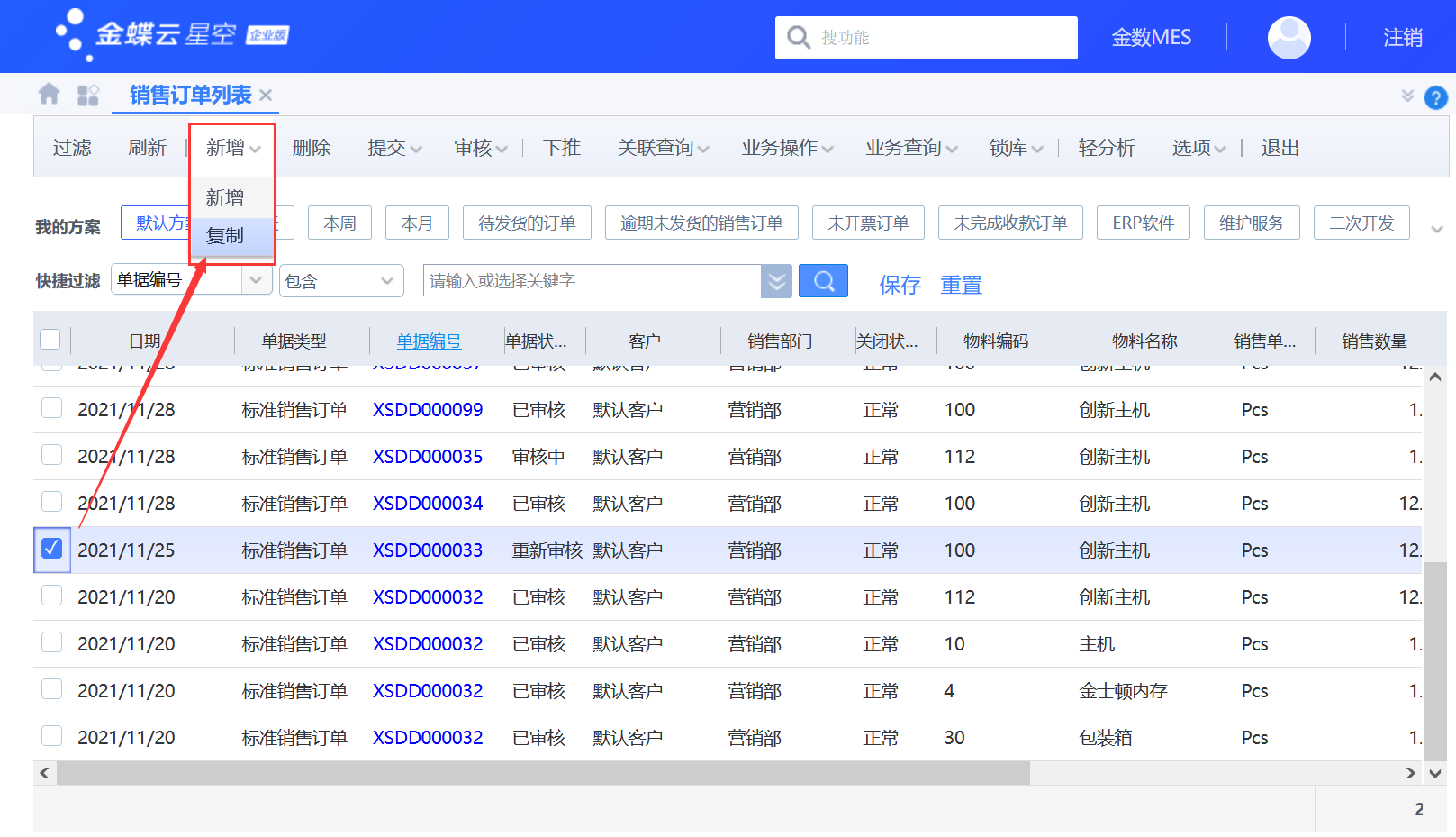Uncheck the checkbox for order XSDD000033

52,548
